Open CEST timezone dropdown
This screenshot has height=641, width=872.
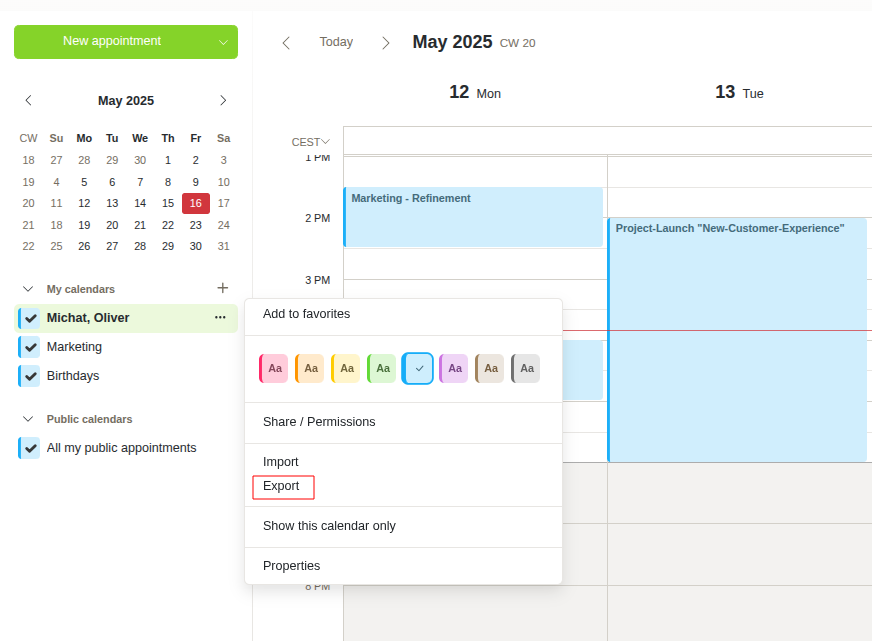310,141
